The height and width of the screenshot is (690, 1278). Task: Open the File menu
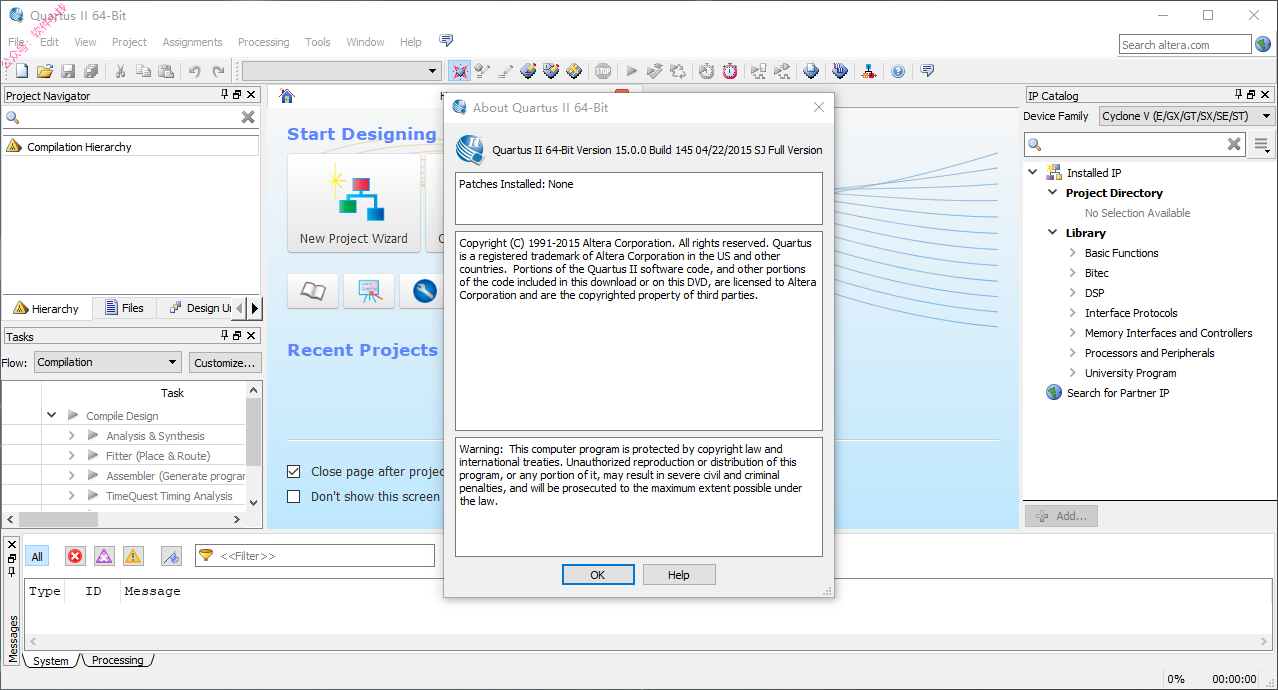click(16, 42)
